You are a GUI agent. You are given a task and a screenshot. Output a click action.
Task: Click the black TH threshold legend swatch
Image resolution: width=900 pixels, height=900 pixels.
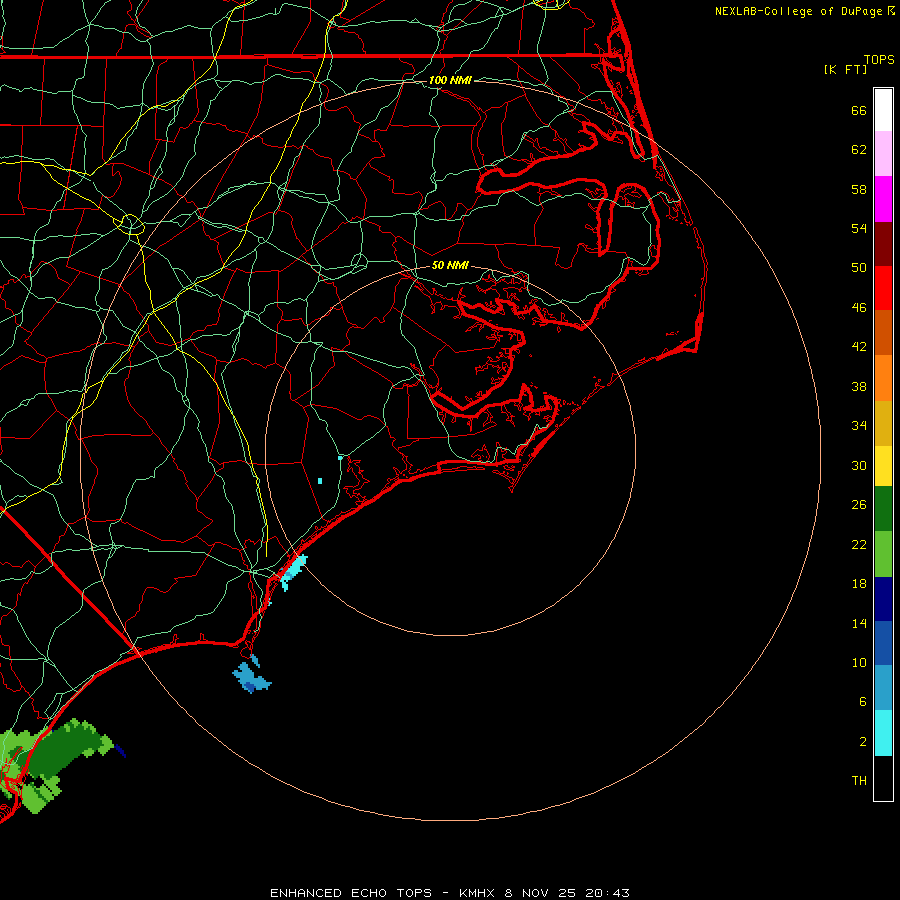pyautogui.click(x=883, y=778)
